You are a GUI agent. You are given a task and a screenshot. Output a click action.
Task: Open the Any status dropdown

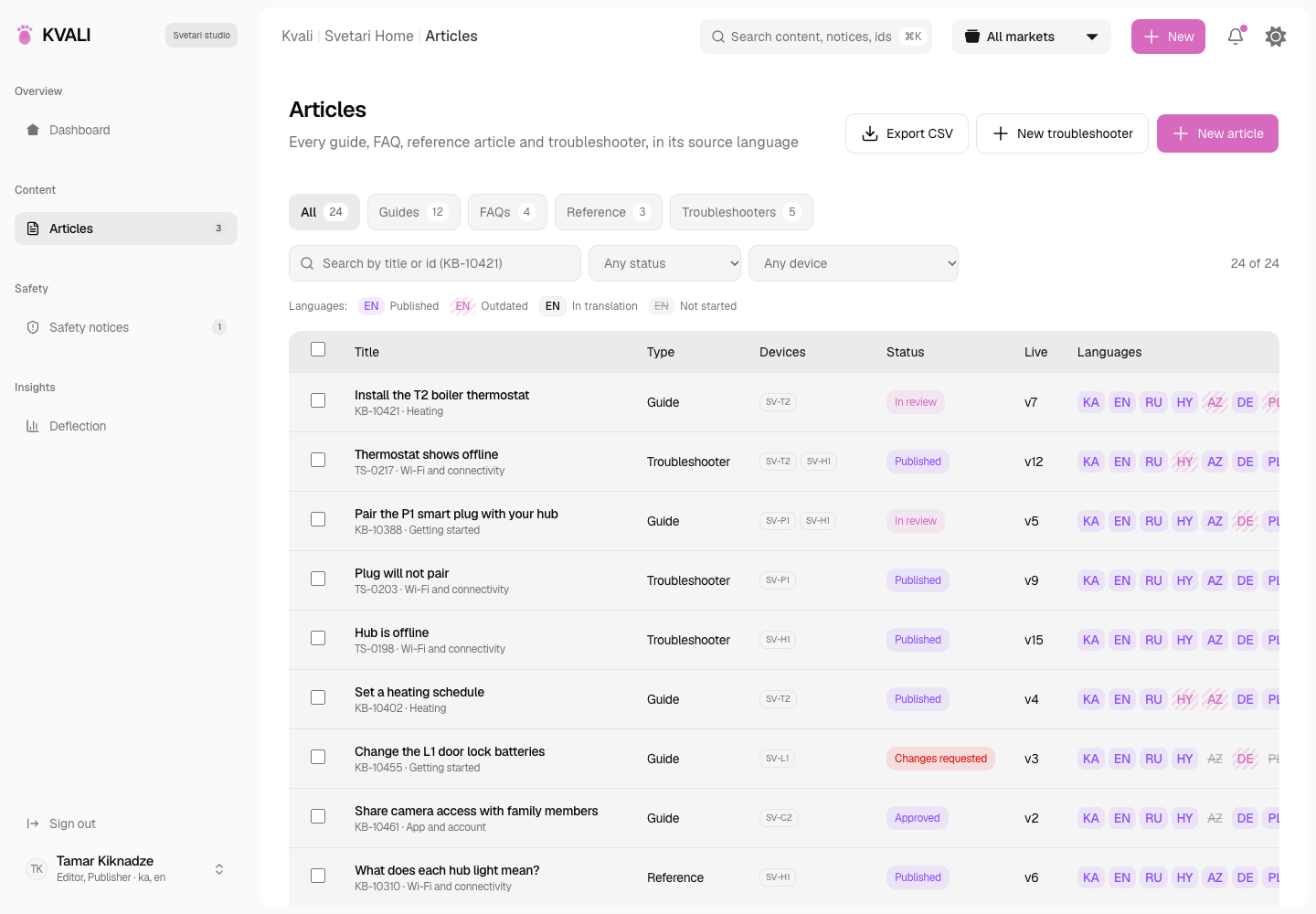pyautogui.click(x=664, y=263)
